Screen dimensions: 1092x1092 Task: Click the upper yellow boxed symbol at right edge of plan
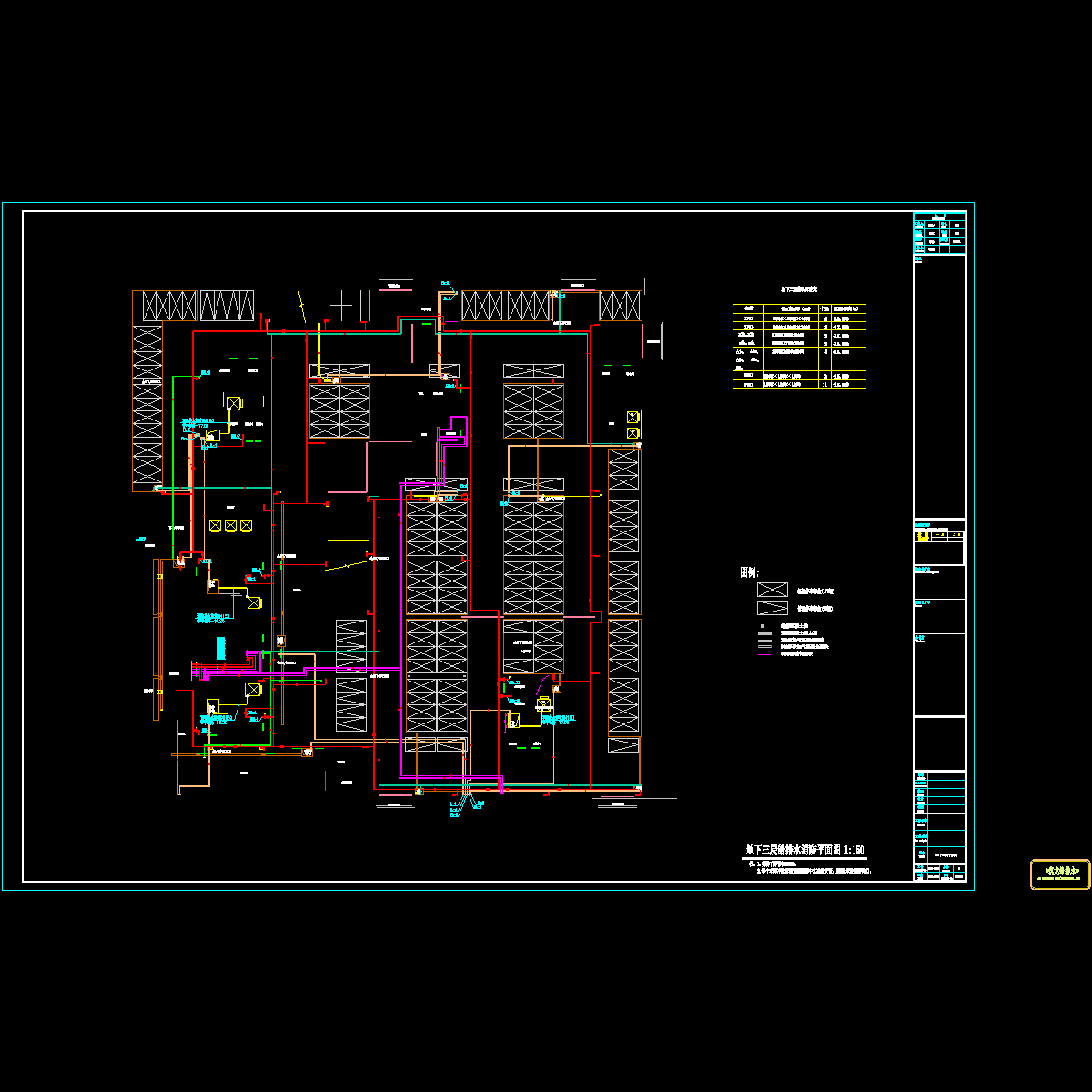(x=633, y=417)
